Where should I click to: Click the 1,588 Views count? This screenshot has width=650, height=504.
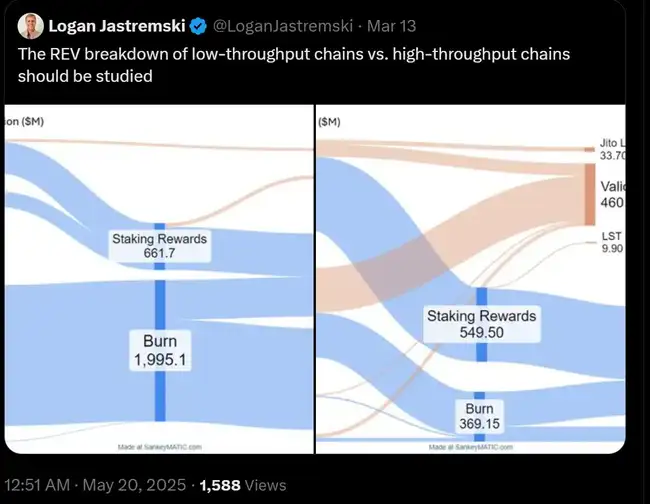pos(242,485)
